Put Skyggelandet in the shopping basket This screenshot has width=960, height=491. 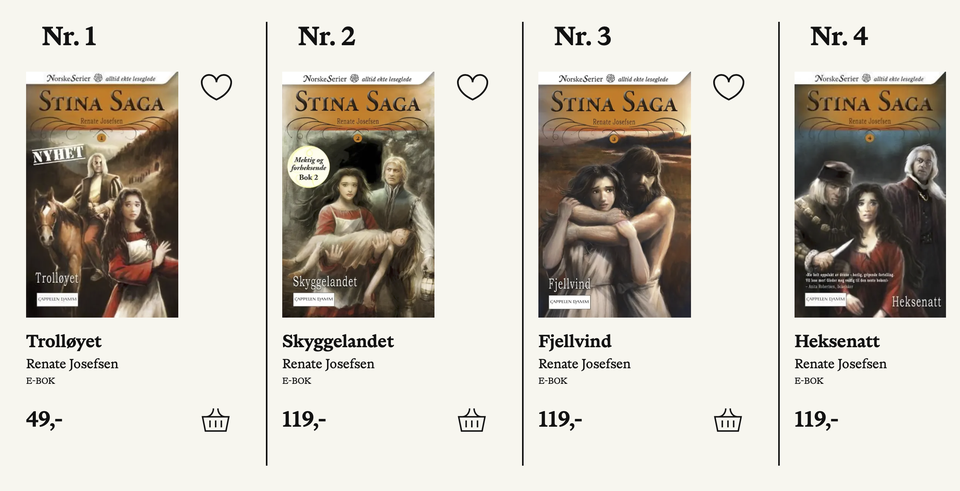471,421
